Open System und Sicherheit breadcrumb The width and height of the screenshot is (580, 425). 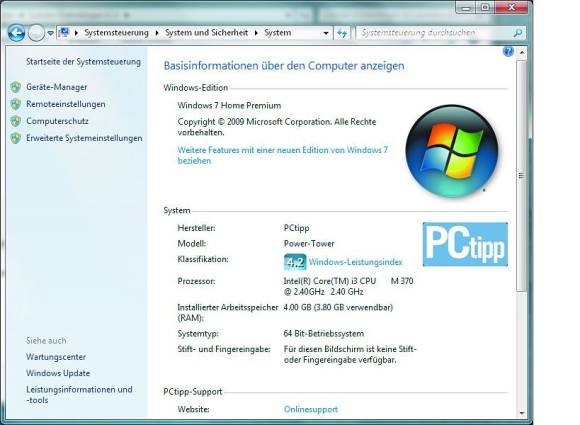pos(206,33)
